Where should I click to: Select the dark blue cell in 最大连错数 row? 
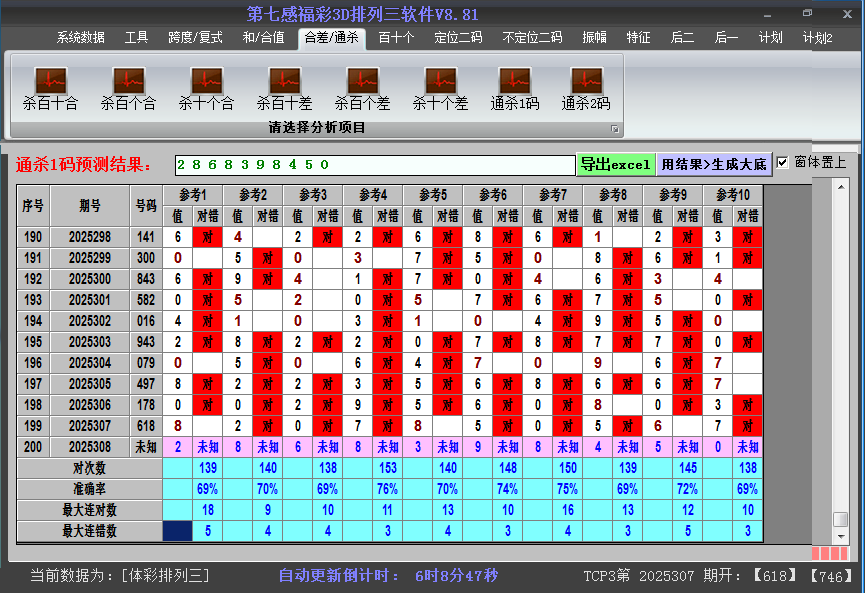pyautogui.click(x=178, y=531)
